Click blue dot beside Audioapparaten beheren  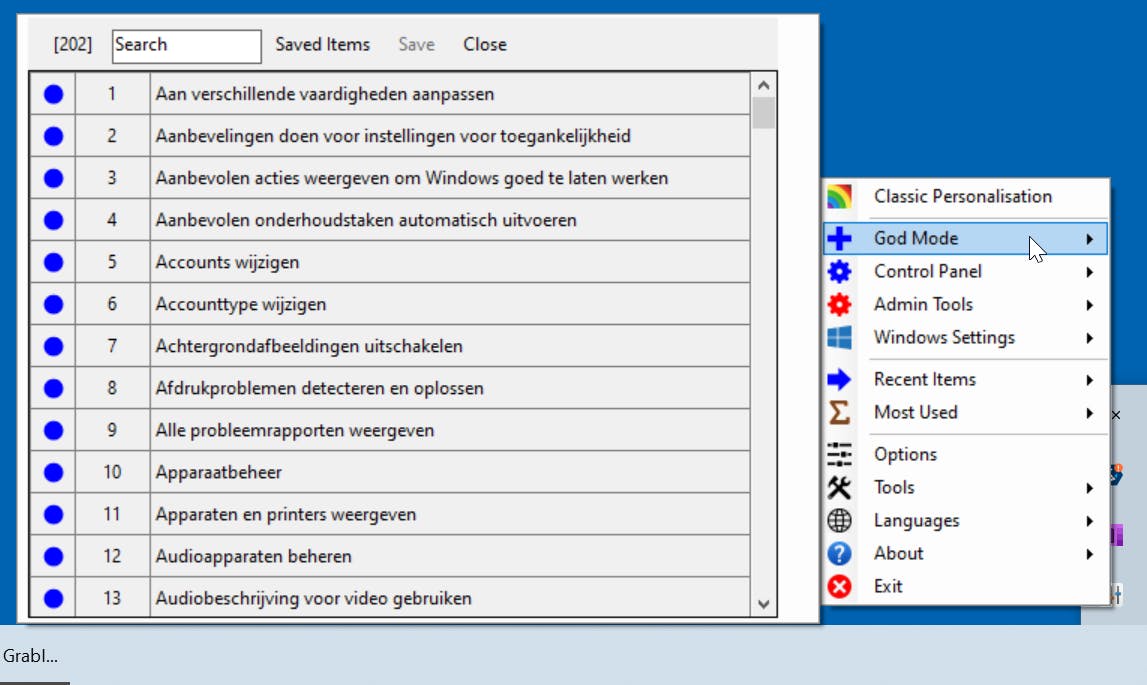pos(53,556)
